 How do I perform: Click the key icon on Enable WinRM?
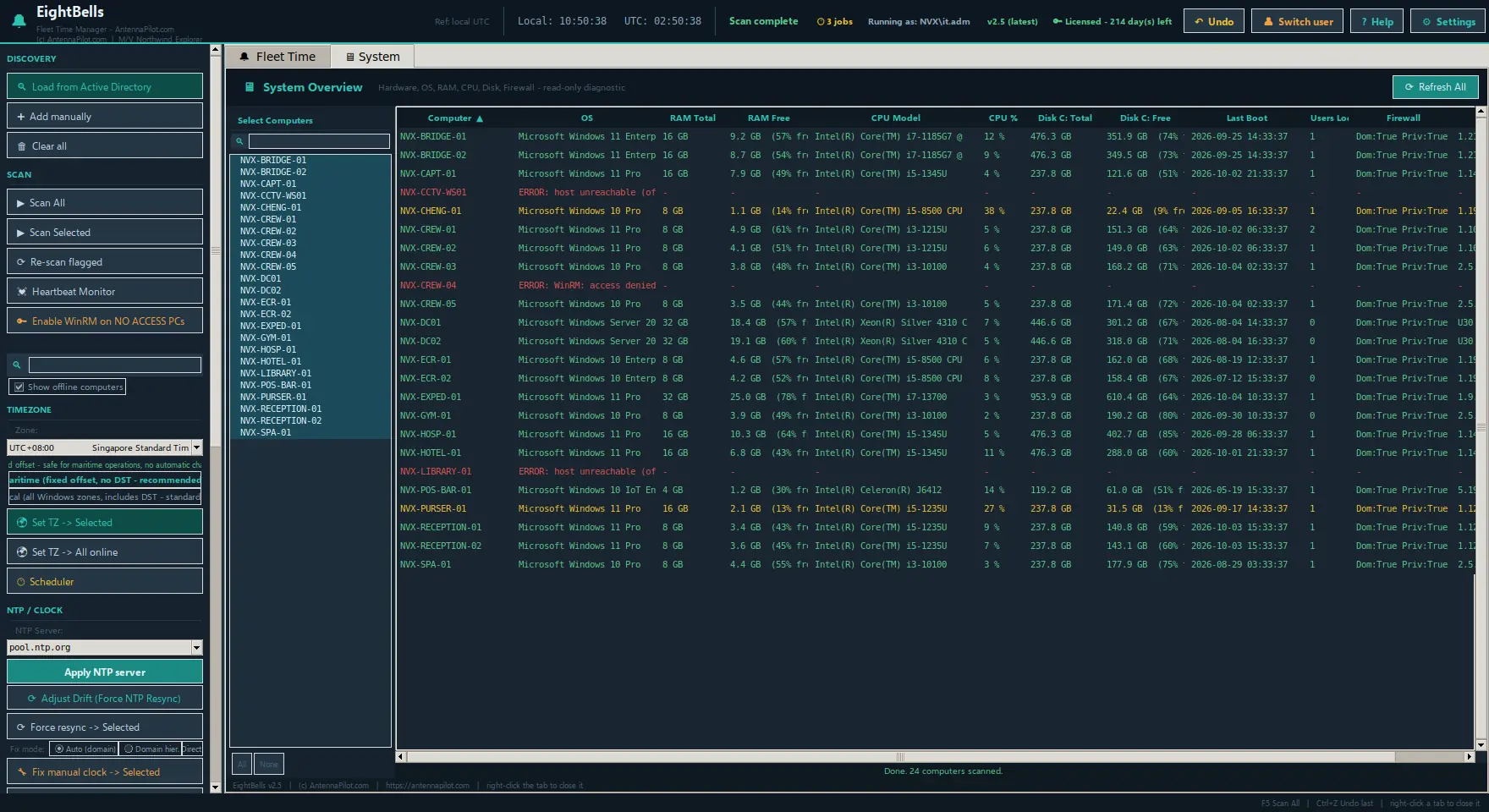click(22, 321)
